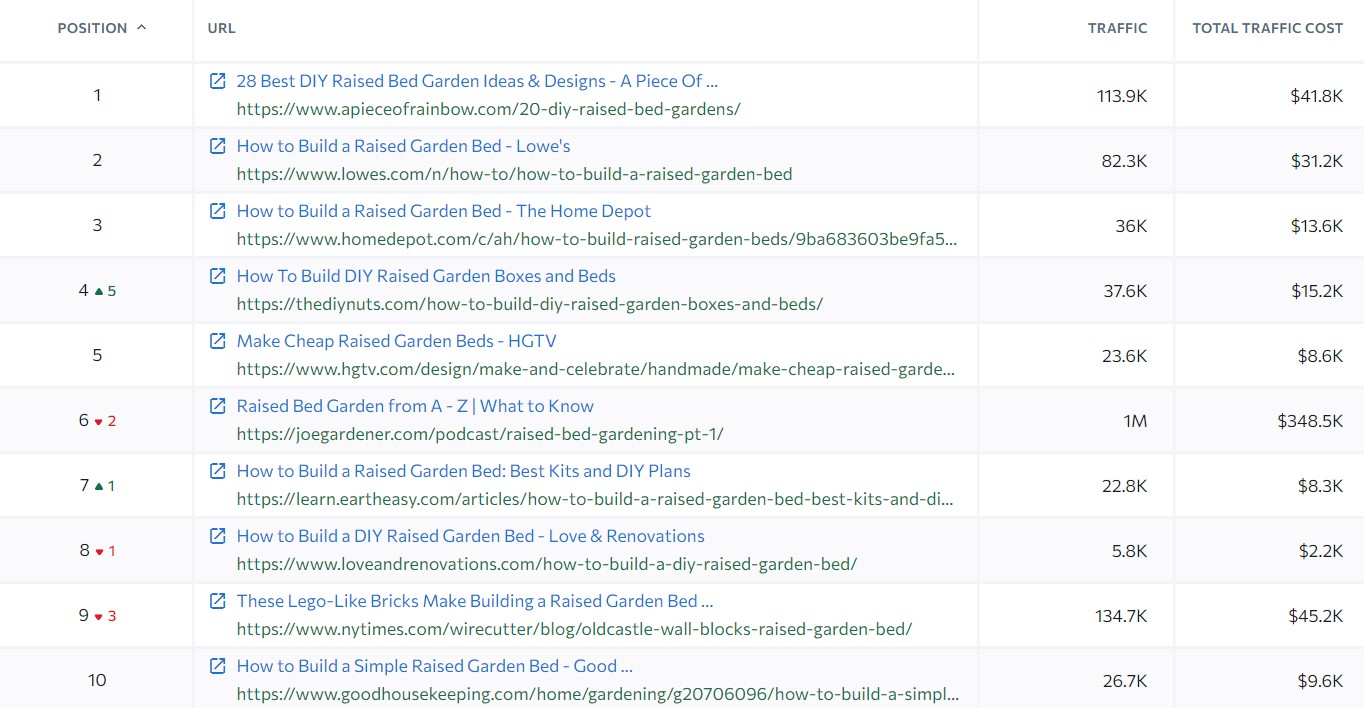
Task: Click the lowes.com URL text
Action: [514, 174]
